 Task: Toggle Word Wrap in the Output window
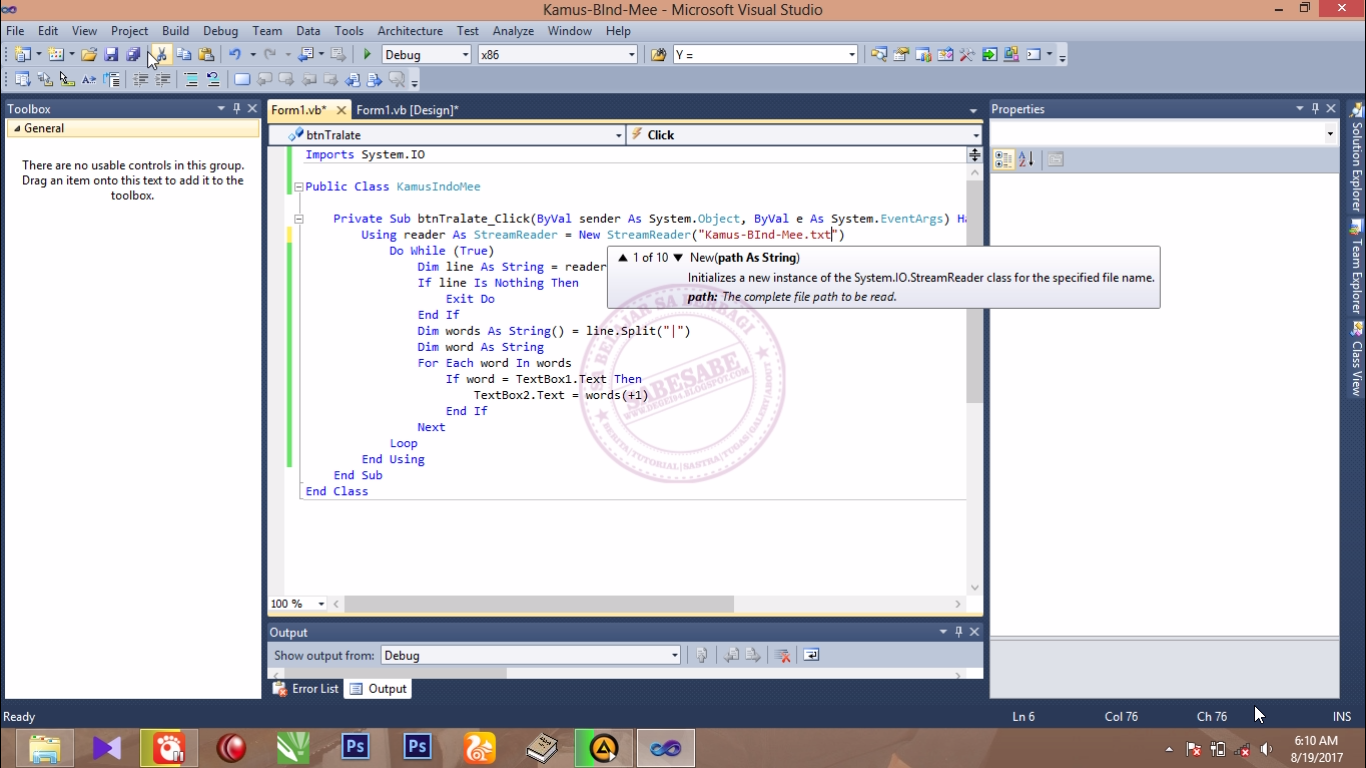[811, 656]
